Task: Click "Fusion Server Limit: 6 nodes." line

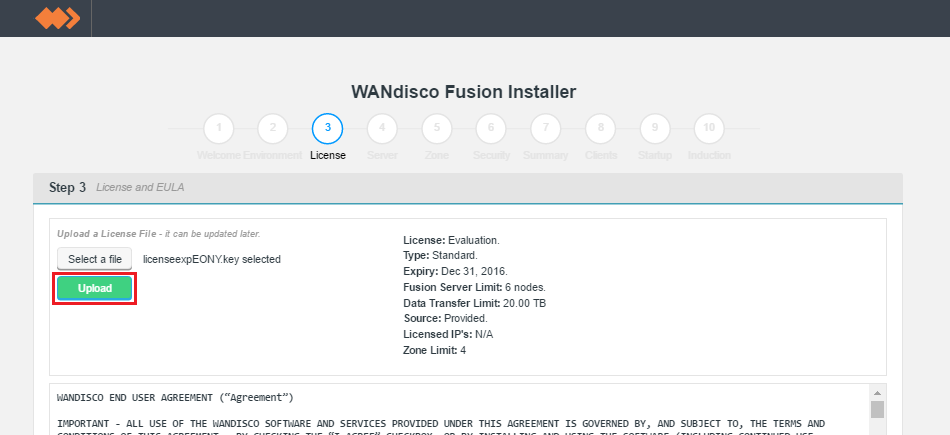Action: click(x=474, y=287)
